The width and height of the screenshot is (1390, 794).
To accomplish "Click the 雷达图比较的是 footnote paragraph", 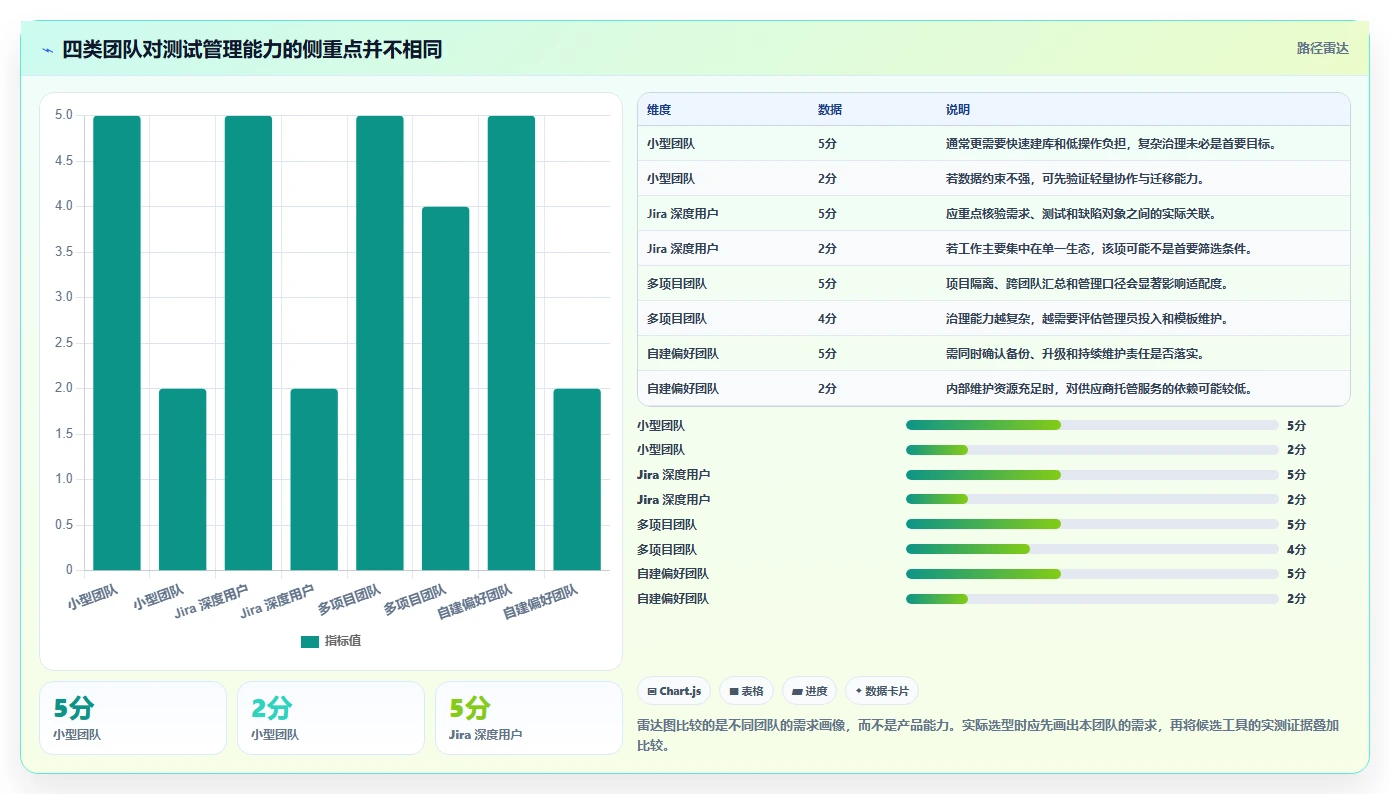I will pyautogui.click(x=988, y=735).
